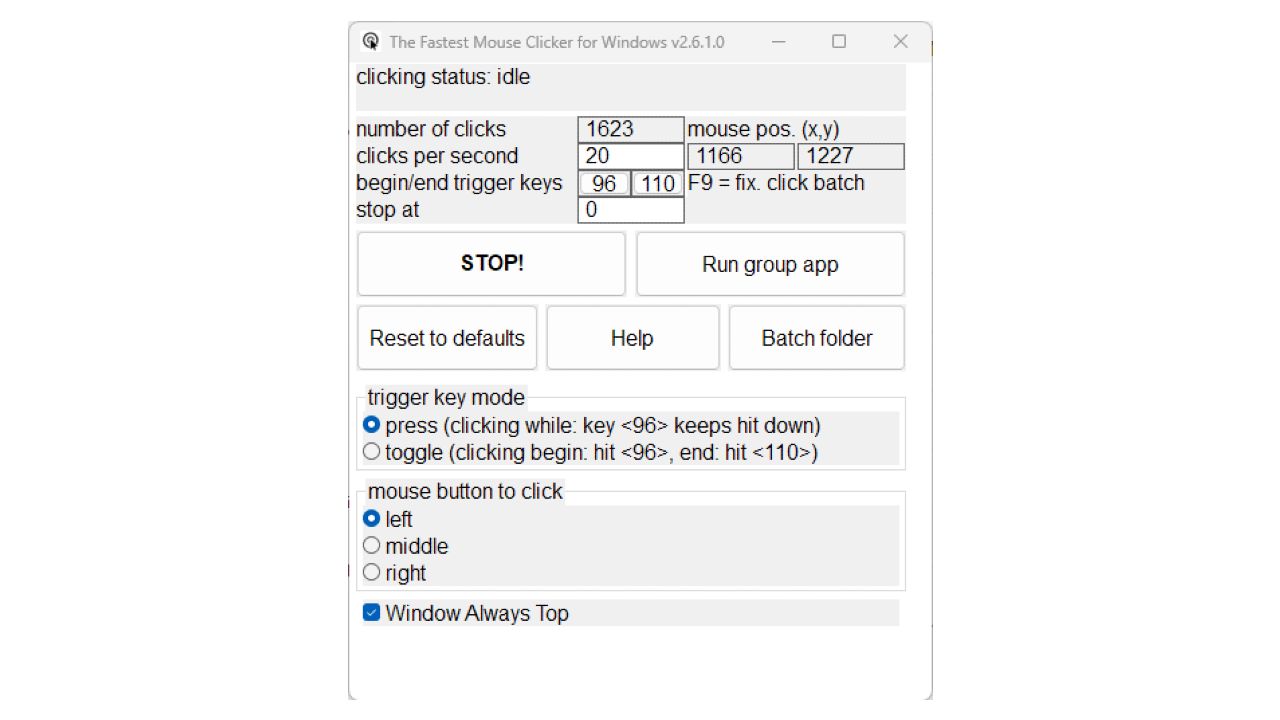Reset all settings to defaults
This screenshot has height=720, width=1280.
point(446,337)
